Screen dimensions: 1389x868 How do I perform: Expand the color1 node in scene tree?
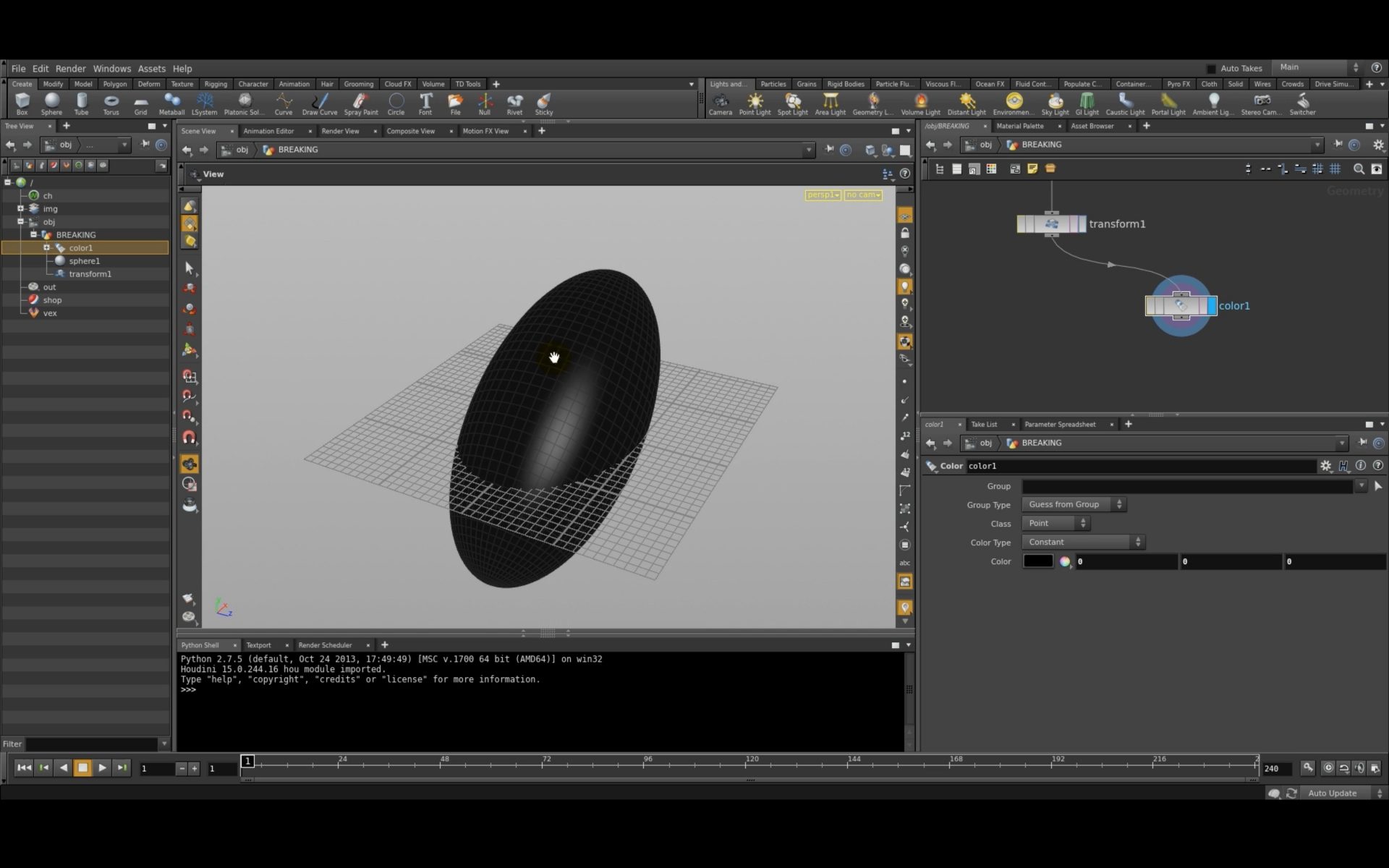click(46, 247)
